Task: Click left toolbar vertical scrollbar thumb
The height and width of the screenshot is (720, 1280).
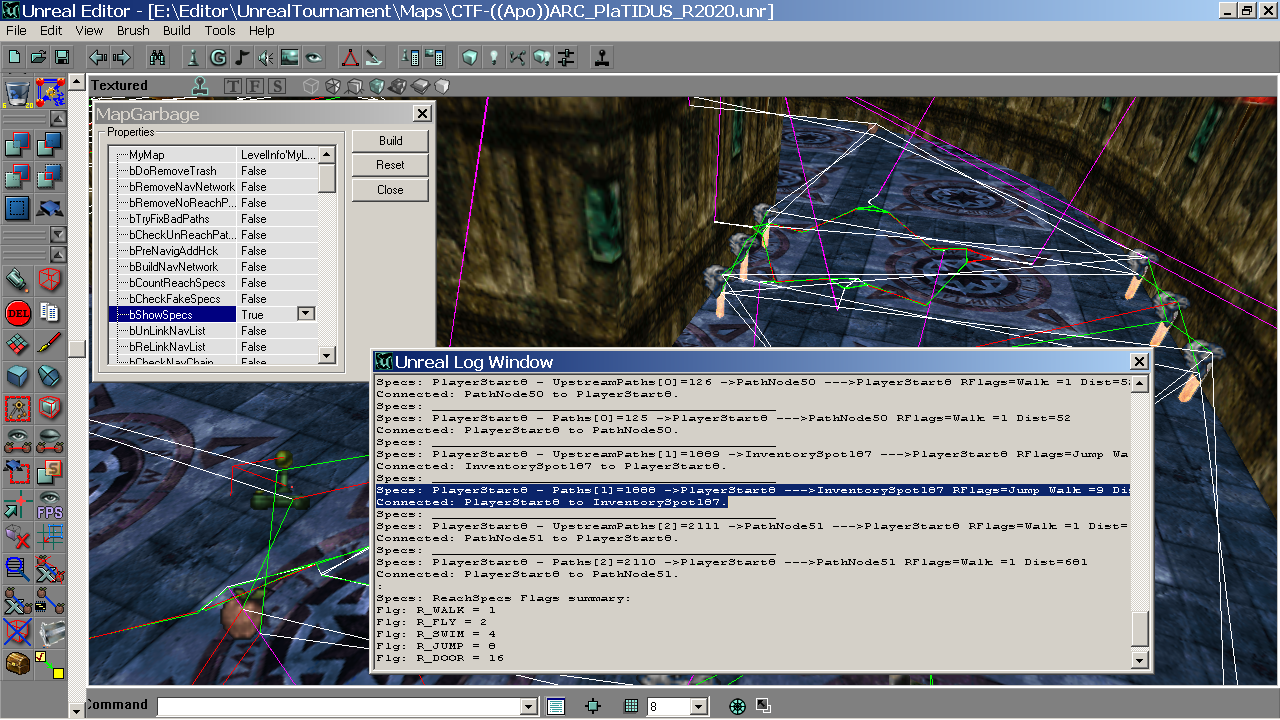Action: 77,350
